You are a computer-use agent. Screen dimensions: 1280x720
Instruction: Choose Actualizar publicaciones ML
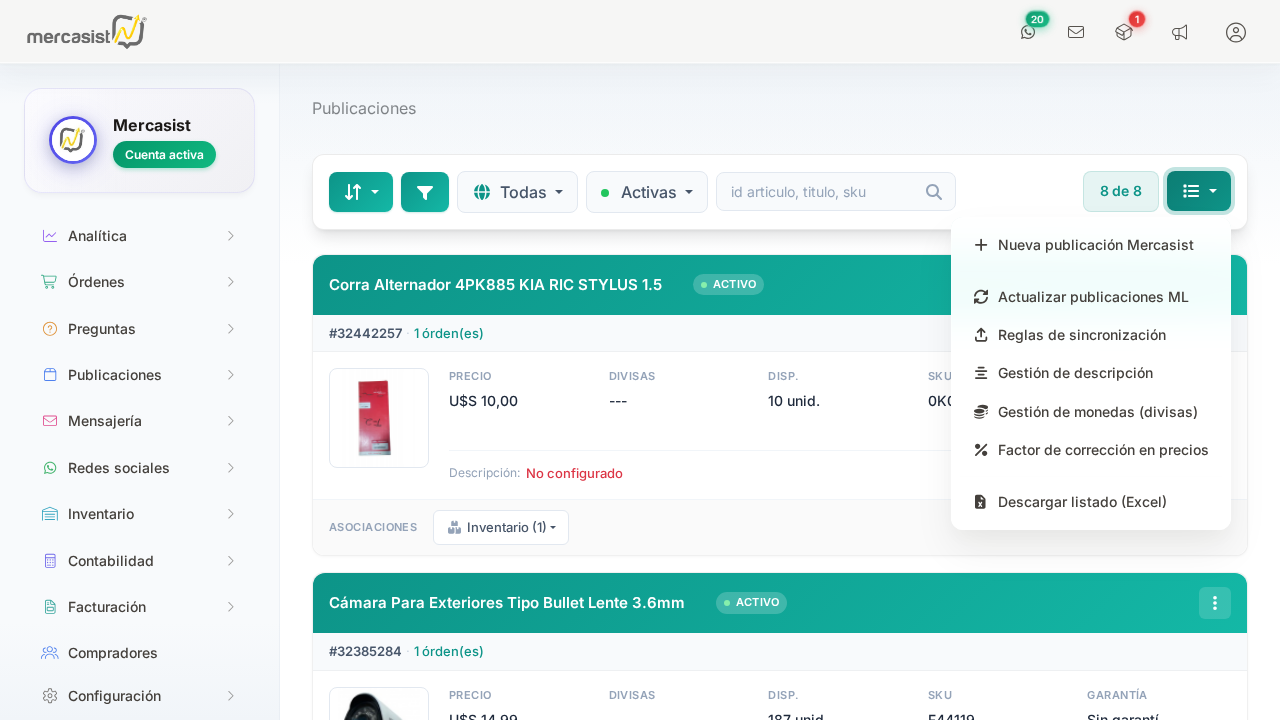(1092, 297)
